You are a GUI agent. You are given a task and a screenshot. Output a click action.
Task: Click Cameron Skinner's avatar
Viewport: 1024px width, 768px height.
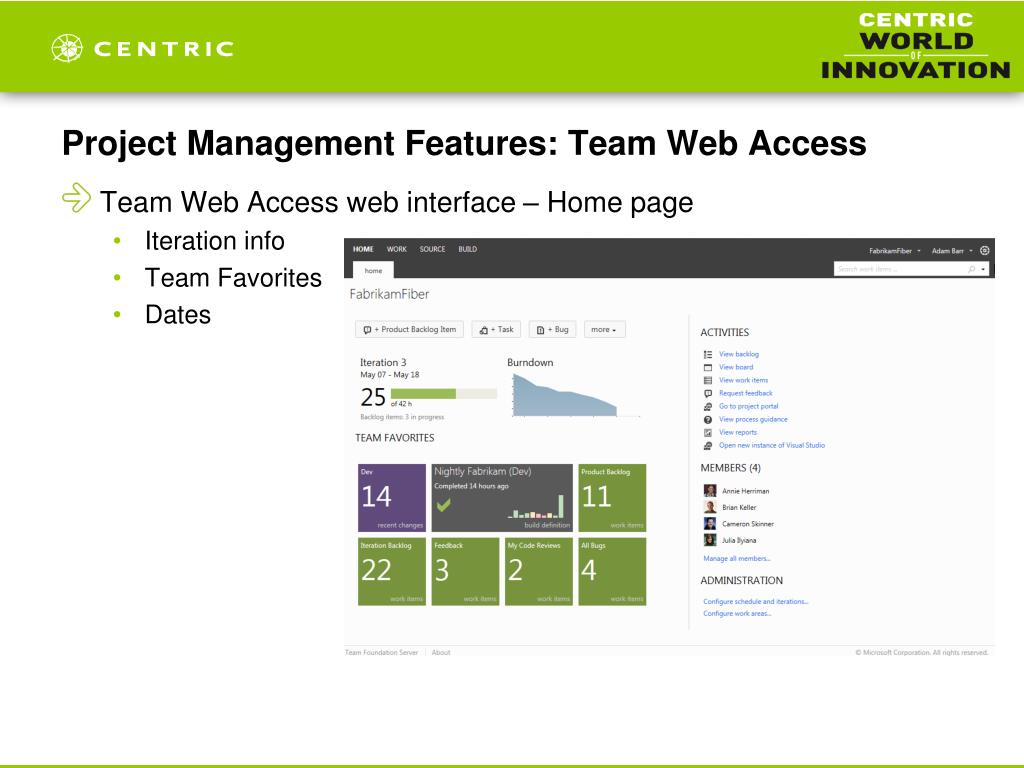click(x=710, y=523)
